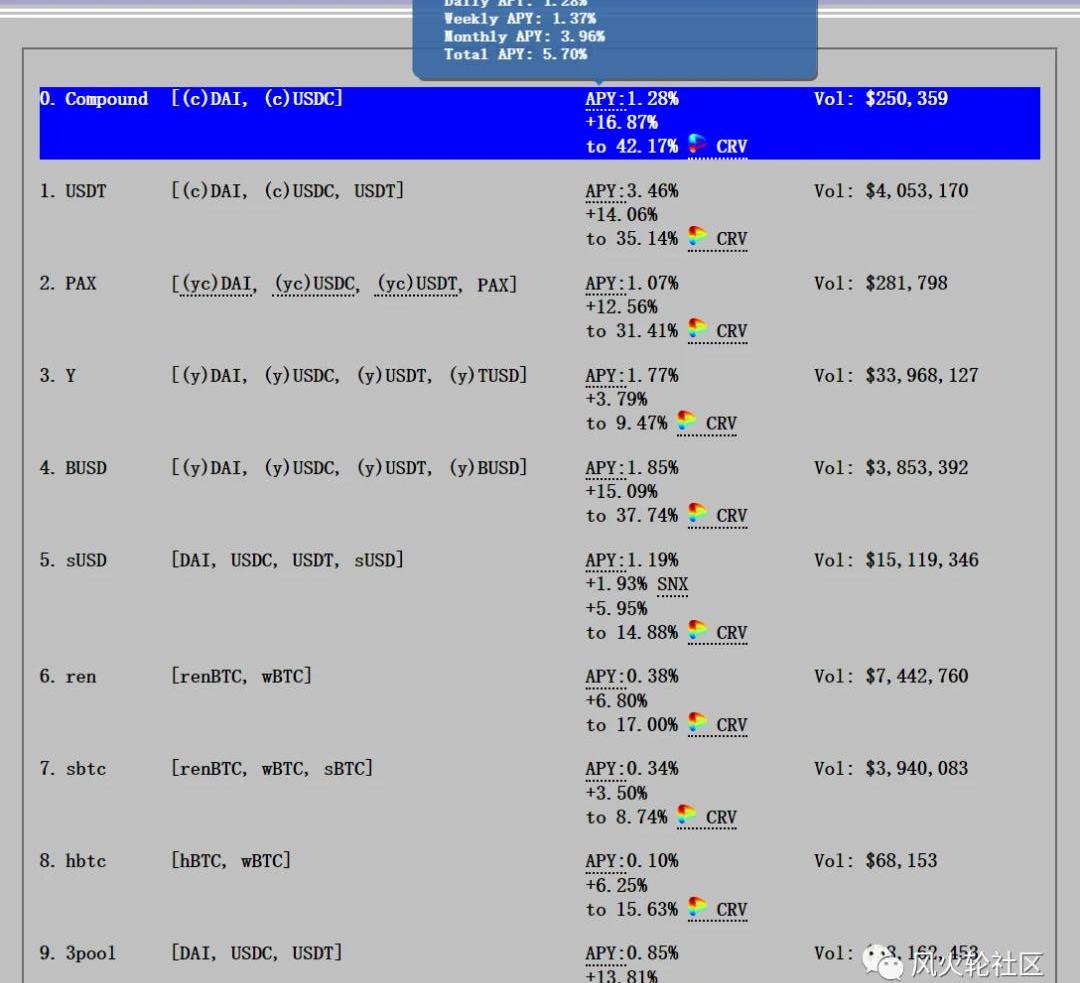Click the underlined (yc)DAI coin in PAX row
Image resolution: width=1080 pixels, height=983 pixels.
(x=218, y=284)
